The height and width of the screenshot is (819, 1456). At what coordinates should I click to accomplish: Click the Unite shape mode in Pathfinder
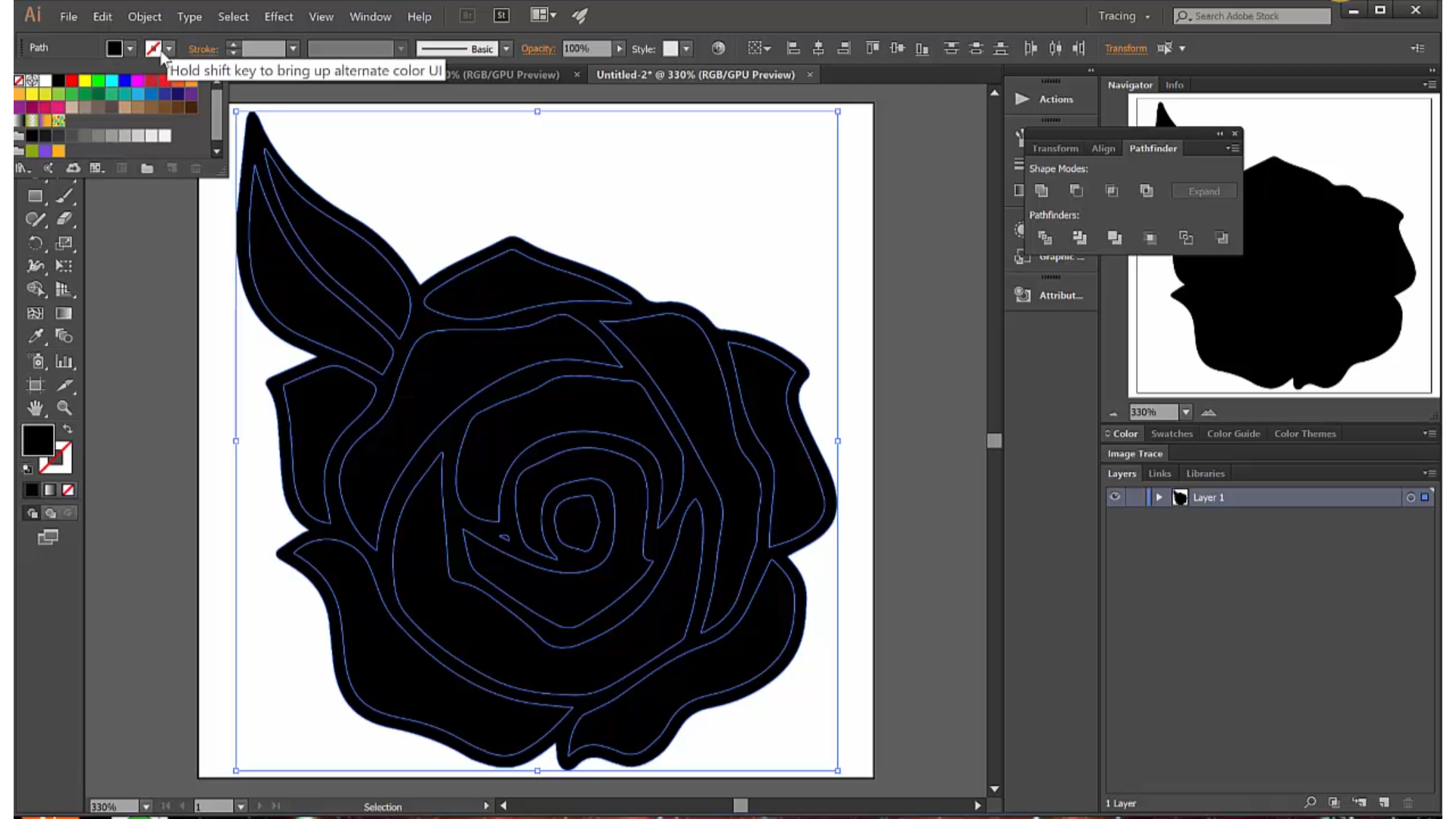1042,191
